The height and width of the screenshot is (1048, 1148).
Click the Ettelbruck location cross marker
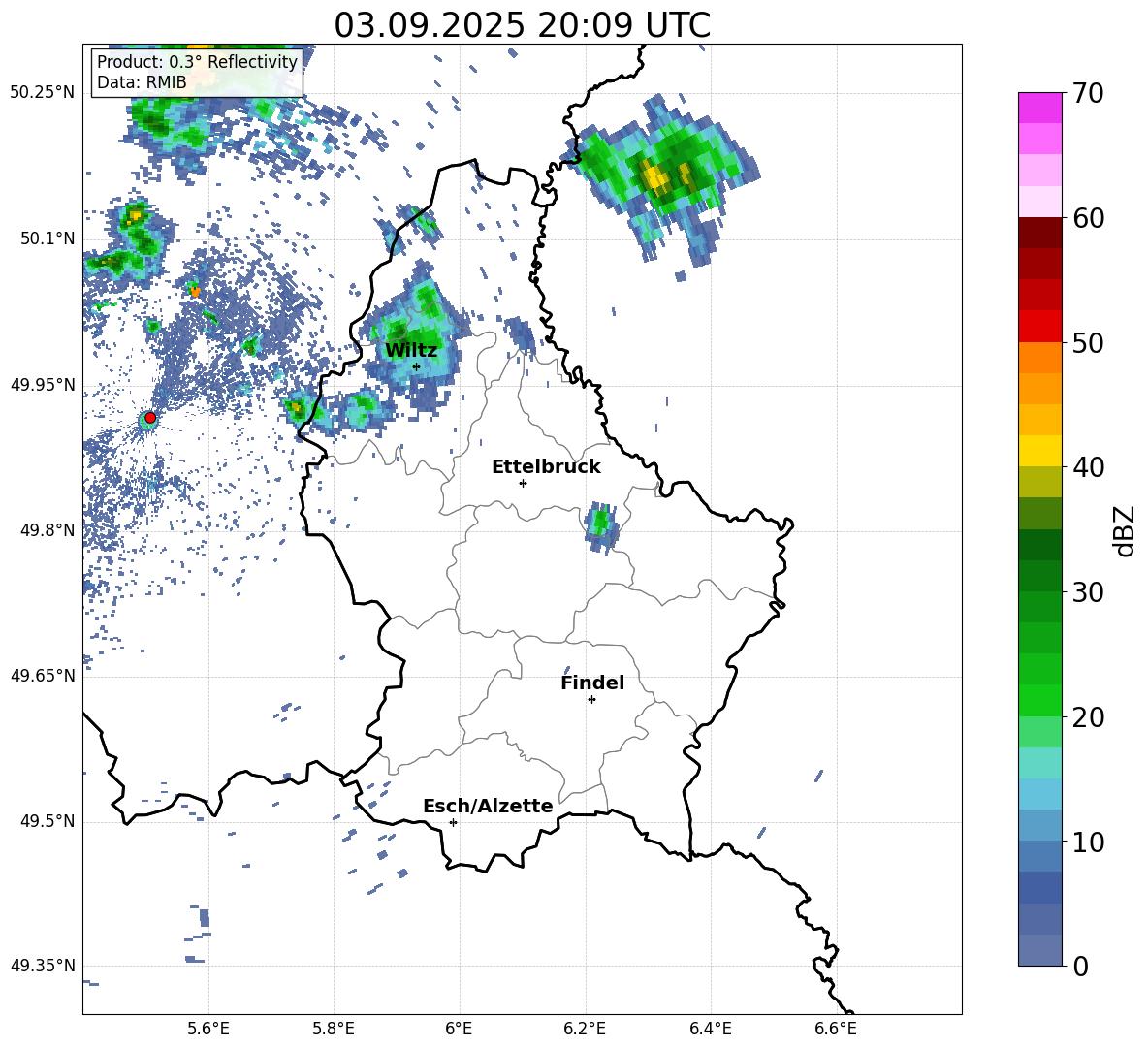click(x=523, y=483)
